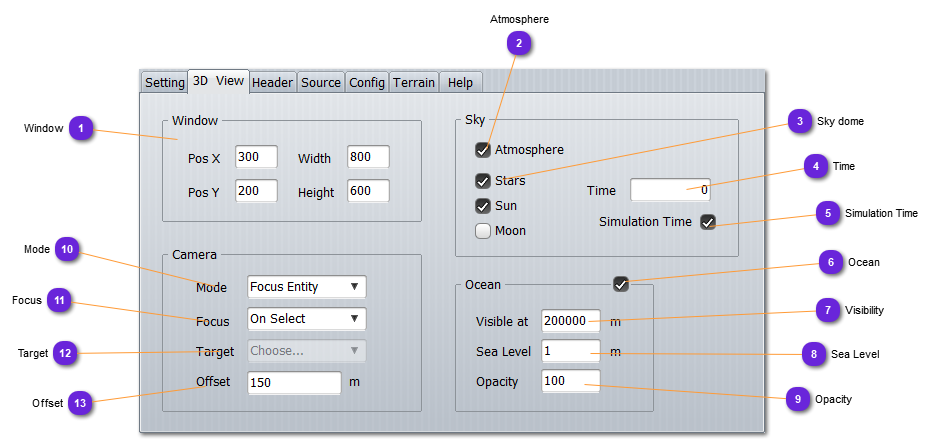Select the Terrain tab
934x442 pixels.
tap(413, 83)
